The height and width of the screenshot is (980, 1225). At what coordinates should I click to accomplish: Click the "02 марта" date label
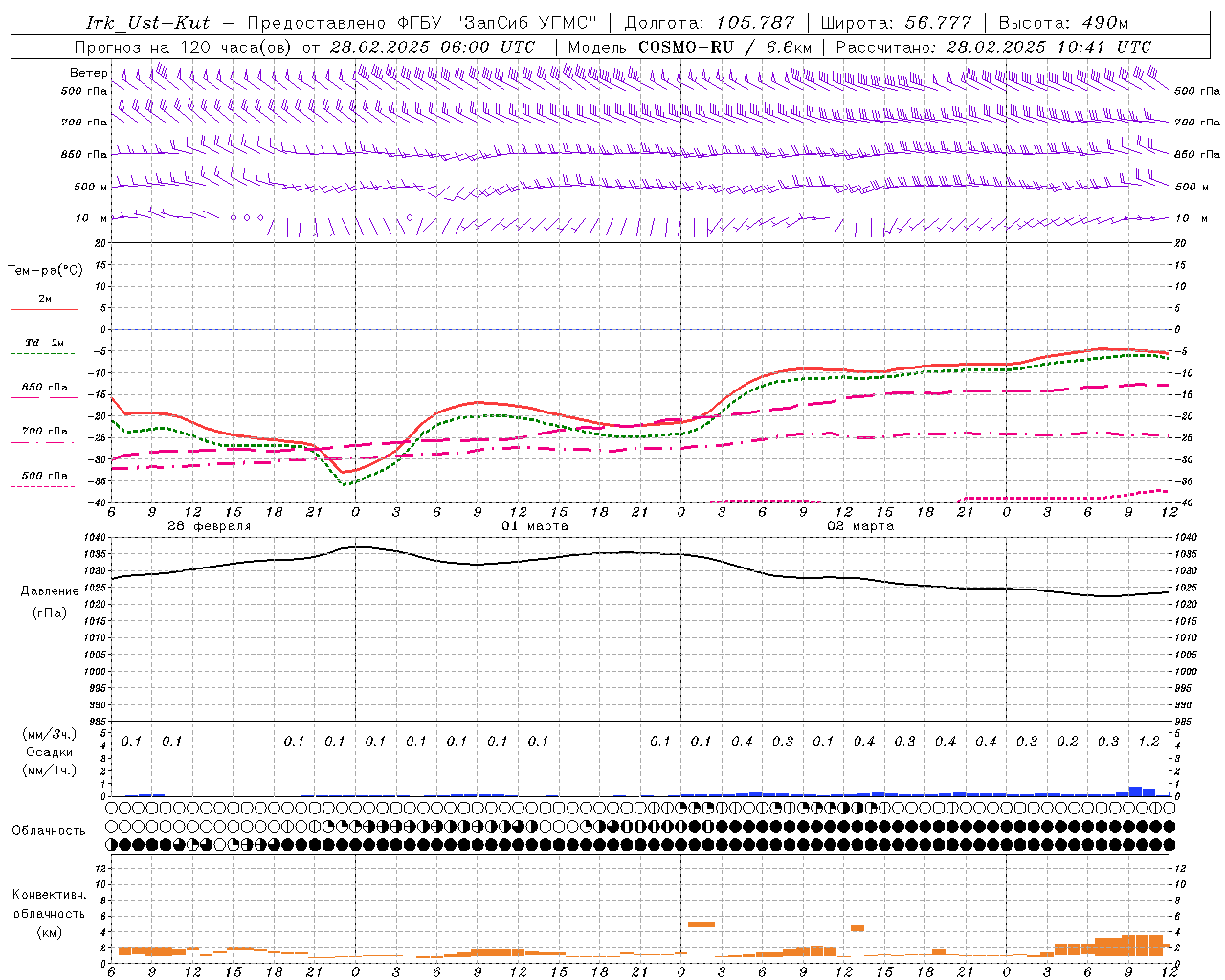860,526
